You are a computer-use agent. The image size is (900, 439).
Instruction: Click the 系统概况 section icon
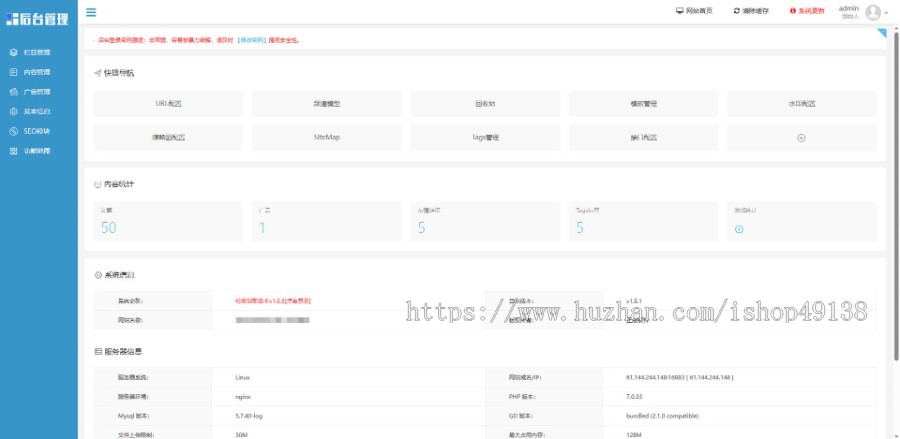coord(98,275)
